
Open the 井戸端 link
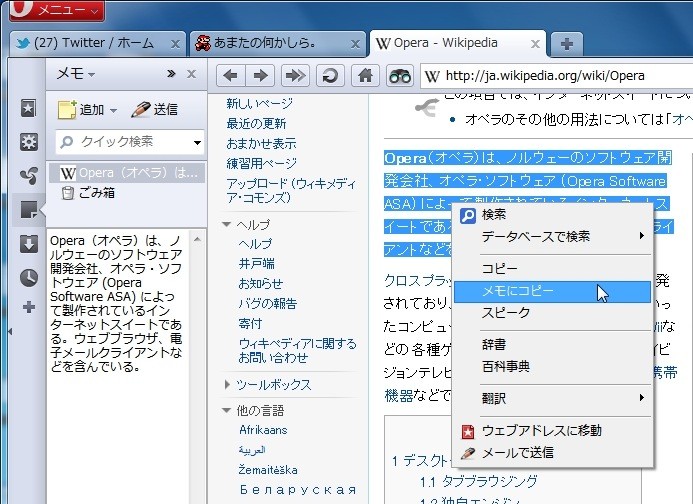click(256, 264)
